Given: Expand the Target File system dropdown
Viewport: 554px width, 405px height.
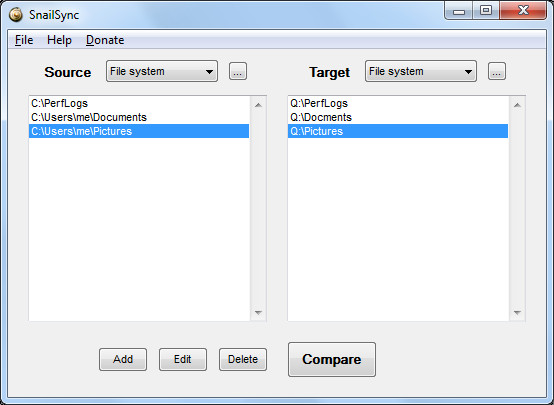Looking at the screenshot, I should (x=421, y=71).
